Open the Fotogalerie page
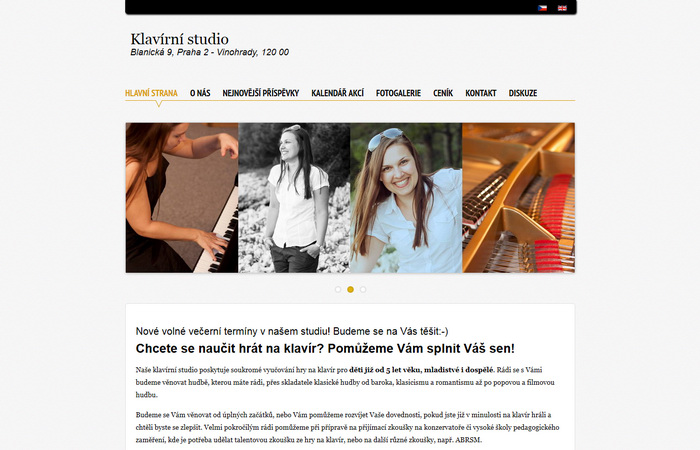 tap(398, 93)
